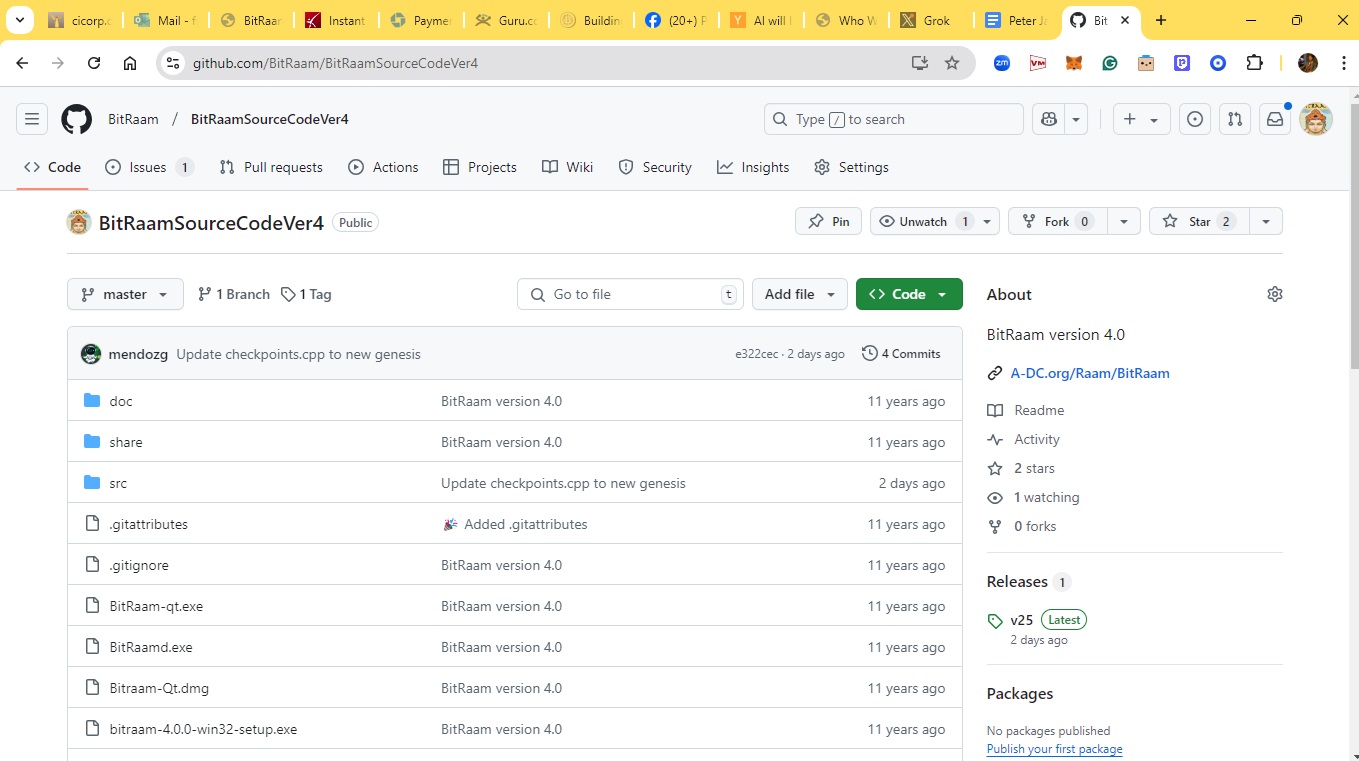
Task: Open the user profile avatar menu
Action: [1316, 119]
